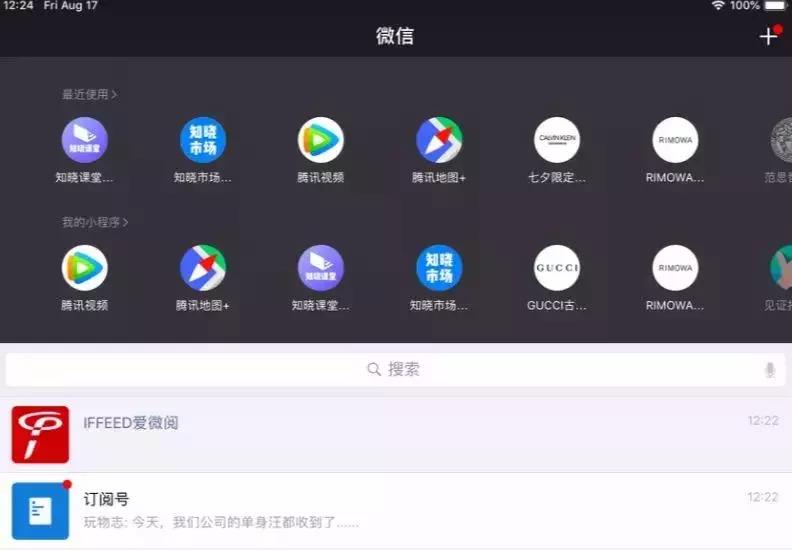792x550 pixels.
Task: Tap the battery indicator in status bar
Action: tap(776, 6)
